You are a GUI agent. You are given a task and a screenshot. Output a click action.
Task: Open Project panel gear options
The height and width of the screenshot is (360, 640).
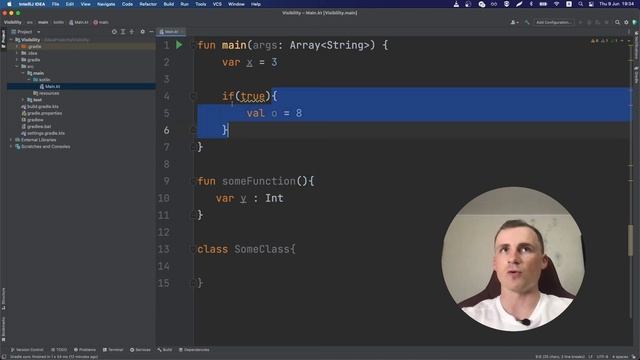pyautogui.click(x=142, y=31)
